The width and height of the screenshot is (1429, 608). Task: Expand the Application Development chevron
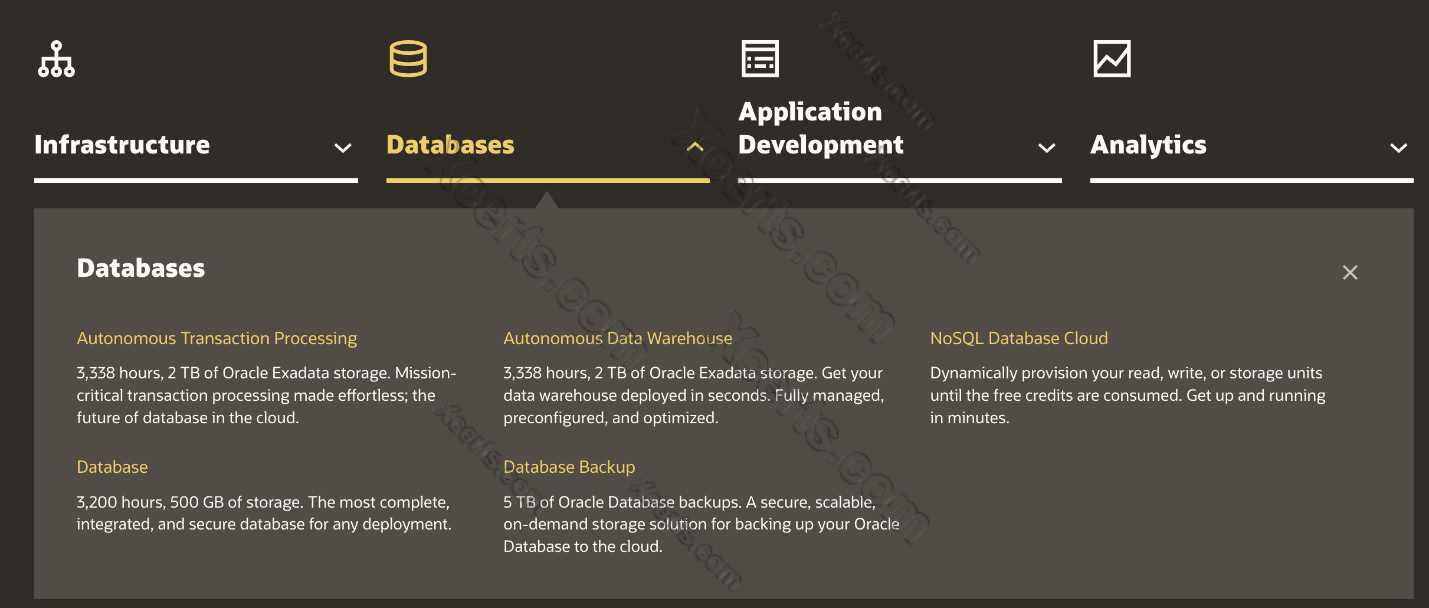point(1046,148)
